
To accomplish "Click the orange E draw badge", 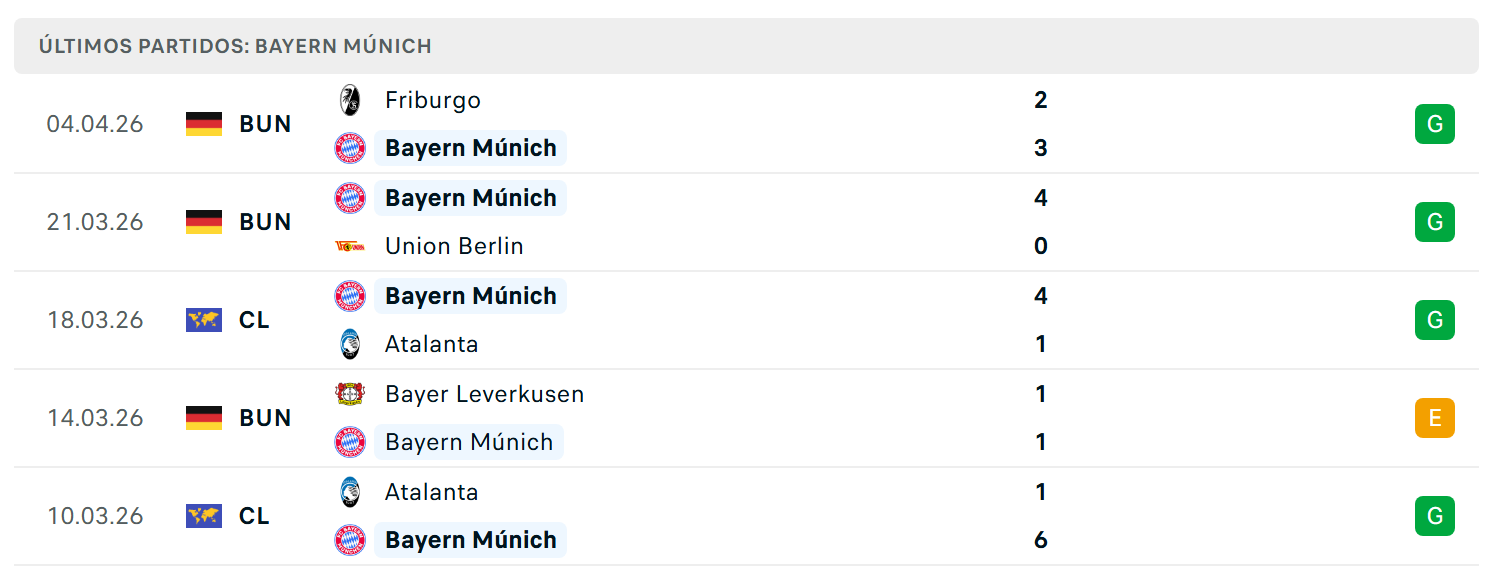I will 1435,418.
